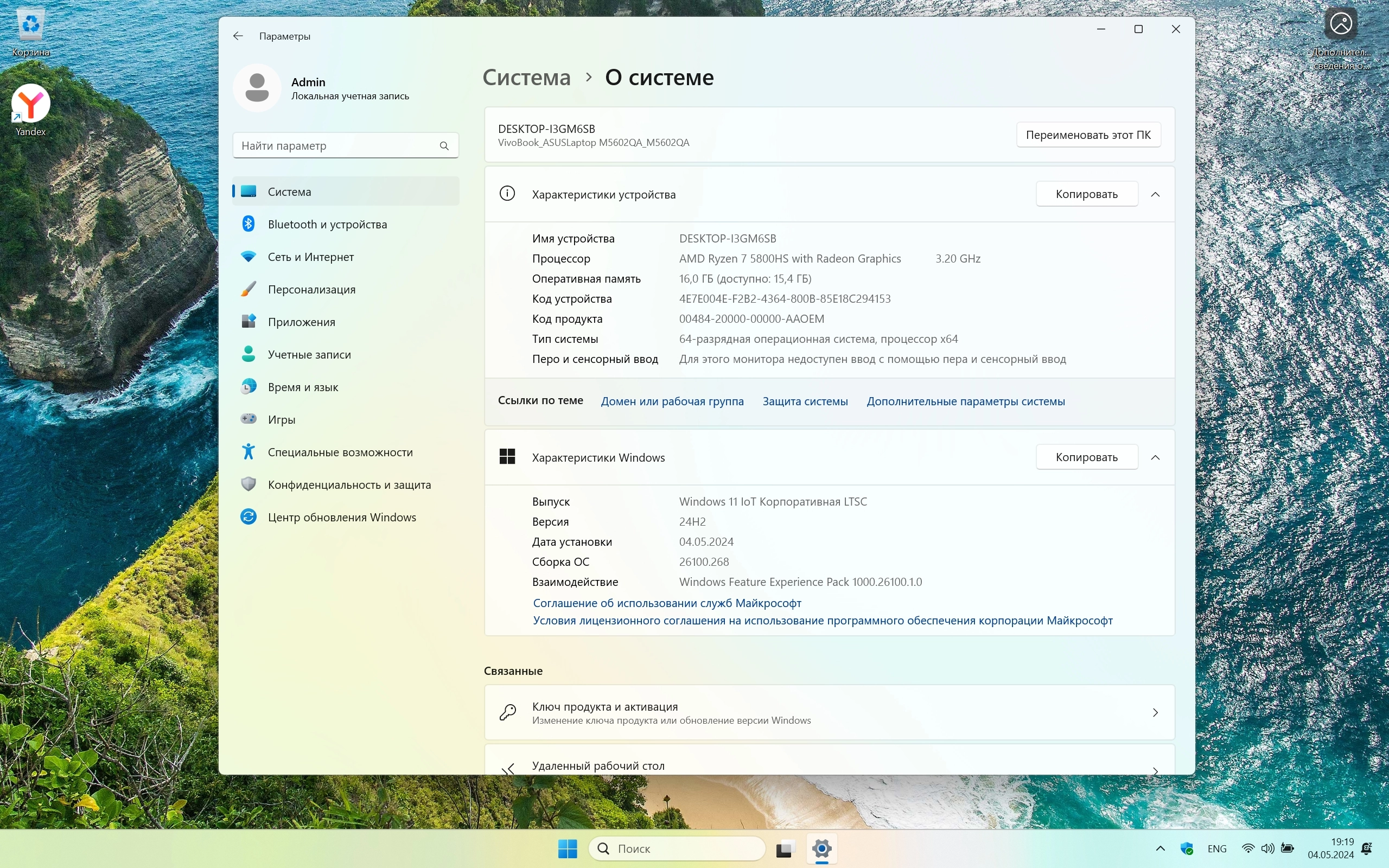The height and width of the screenshot is (868, 1389).
Task: Copy device specs with Копировать
Action: [1086, 194]
